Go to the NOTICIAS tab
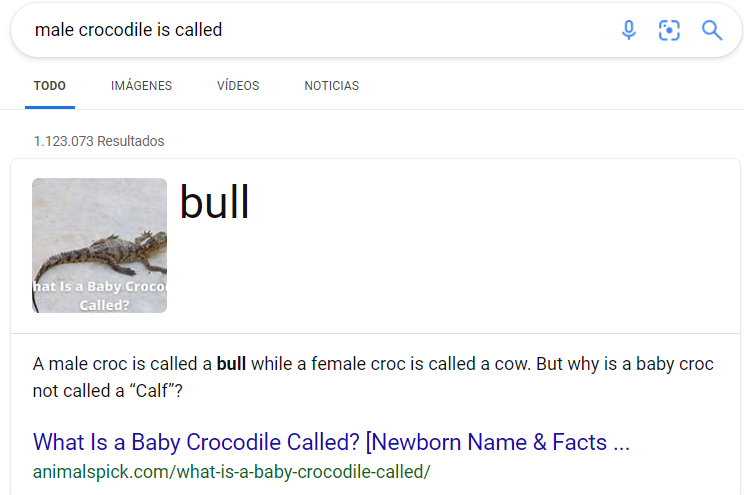 [332, 86]
